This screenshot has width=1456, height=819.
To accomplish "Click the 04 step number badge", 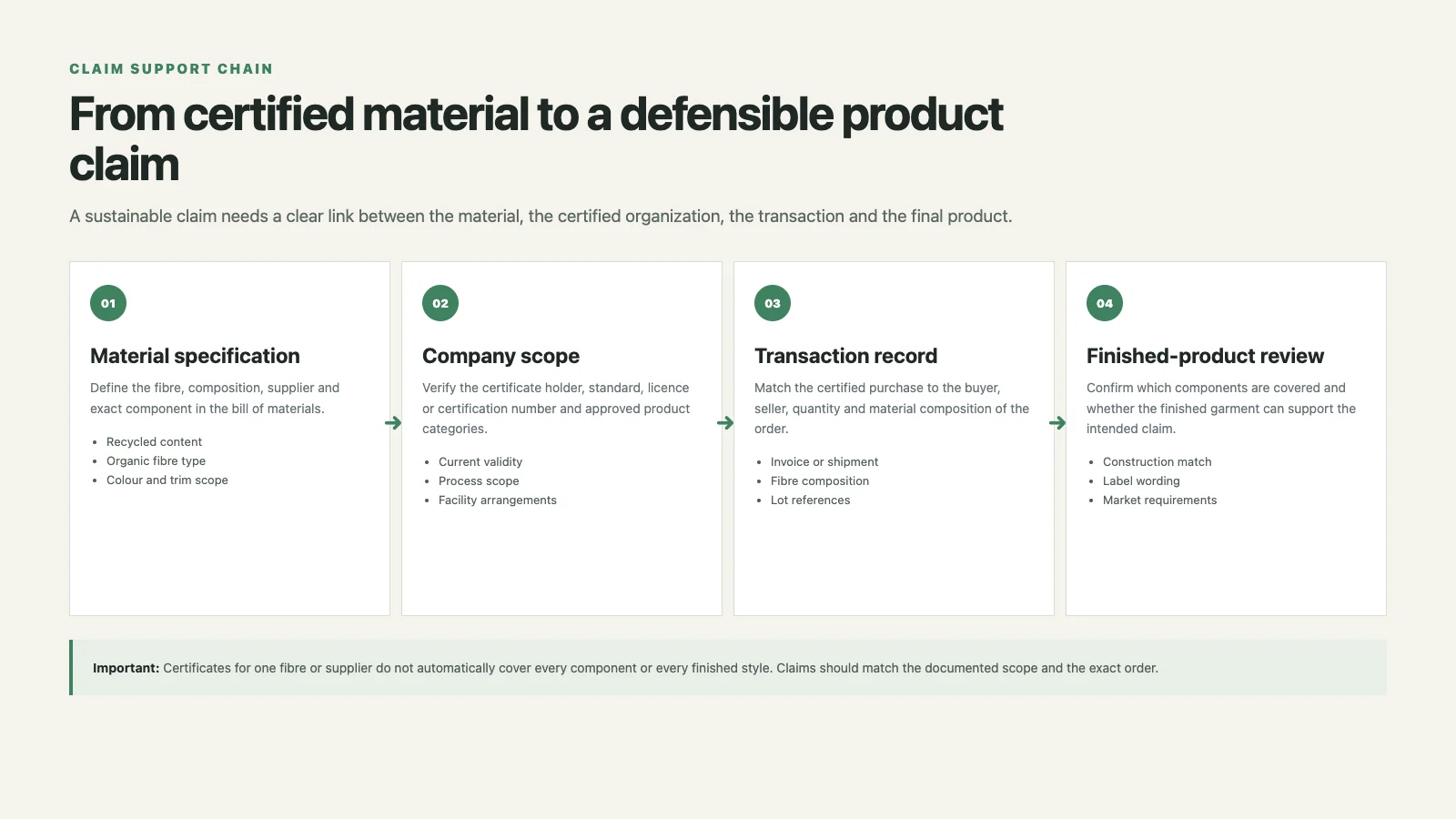I will [x=1105, y=303].
